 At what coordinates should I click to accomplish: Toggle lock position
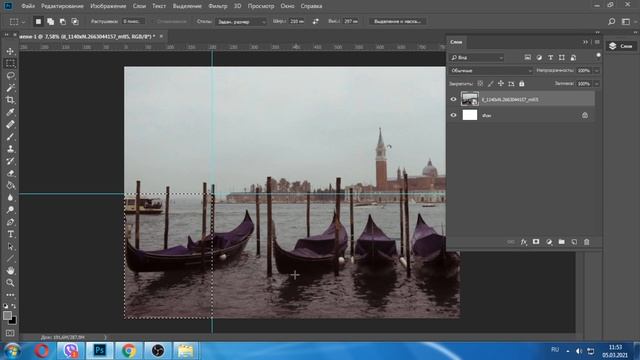501,84
